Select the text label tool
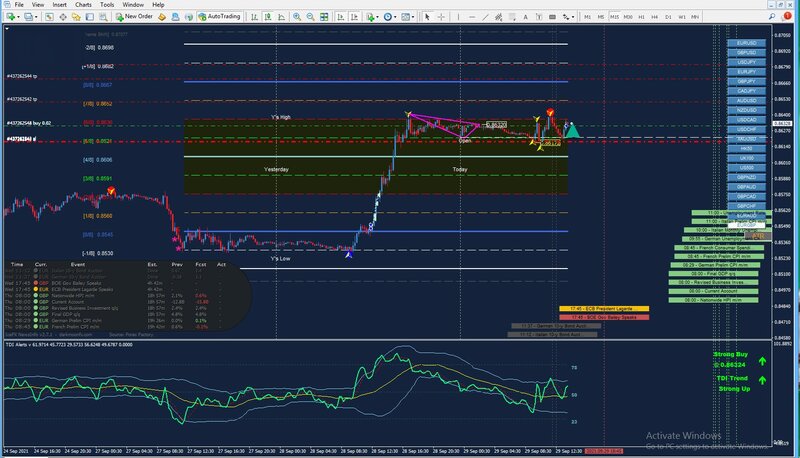 [539, 17]
